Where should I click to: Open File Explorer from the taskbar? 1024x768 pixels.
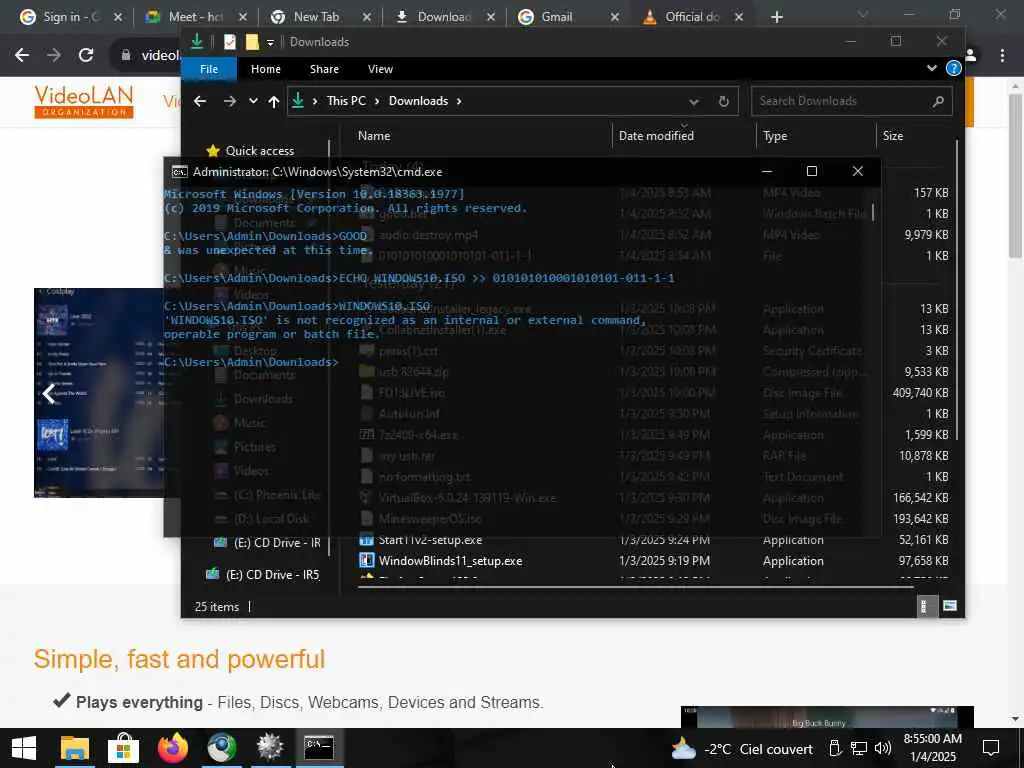(x=74, y=748)
